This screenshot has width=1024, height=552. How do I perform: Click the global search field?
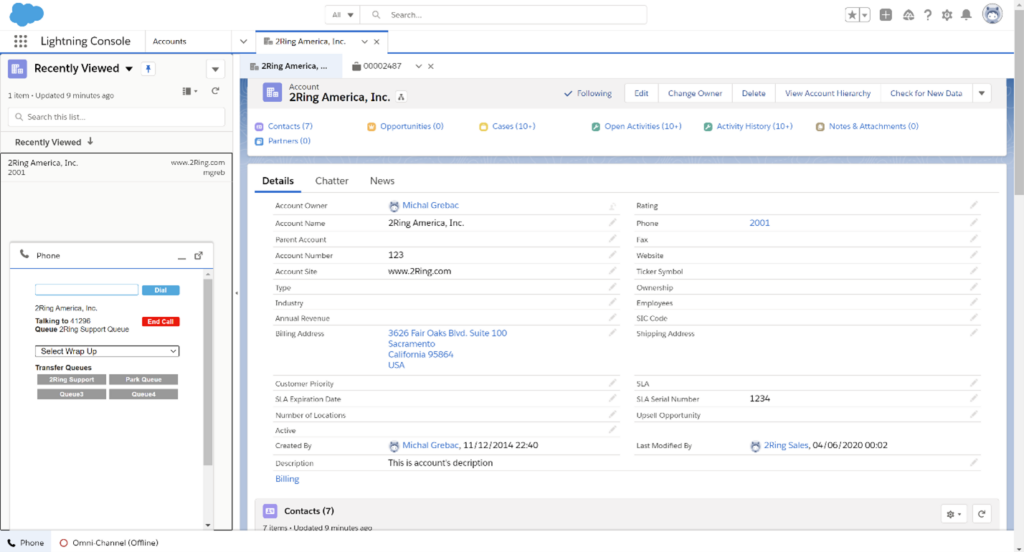pos(503,15)
